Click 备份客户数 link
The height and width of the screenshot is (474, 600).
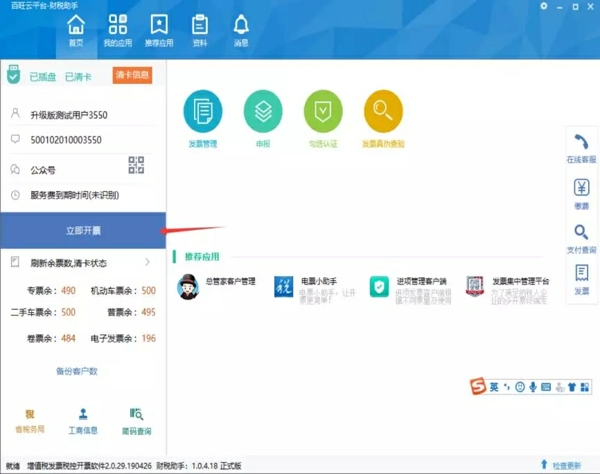(x=77, y=371)
